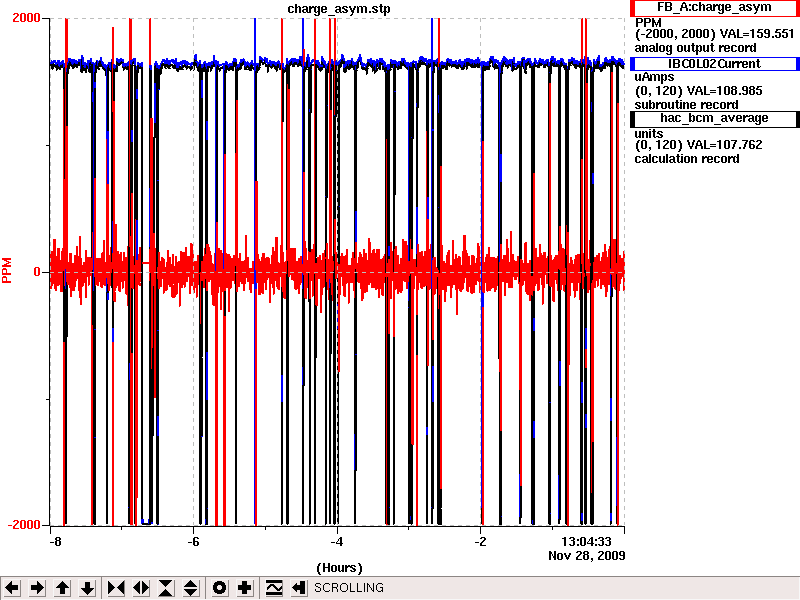Viewport: 800px width, 600px height.
Task: Click the -2 x-axis tick label
Action: click(480, 541)
